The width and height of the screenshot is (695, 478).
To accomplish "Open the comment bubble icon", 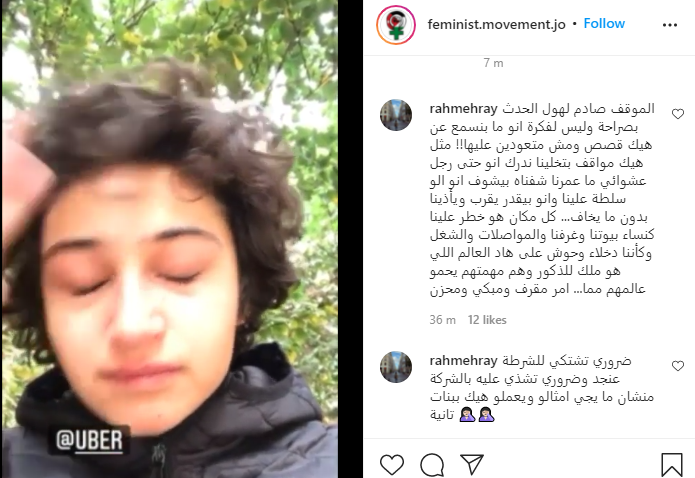I will click(x=432, y=464).
